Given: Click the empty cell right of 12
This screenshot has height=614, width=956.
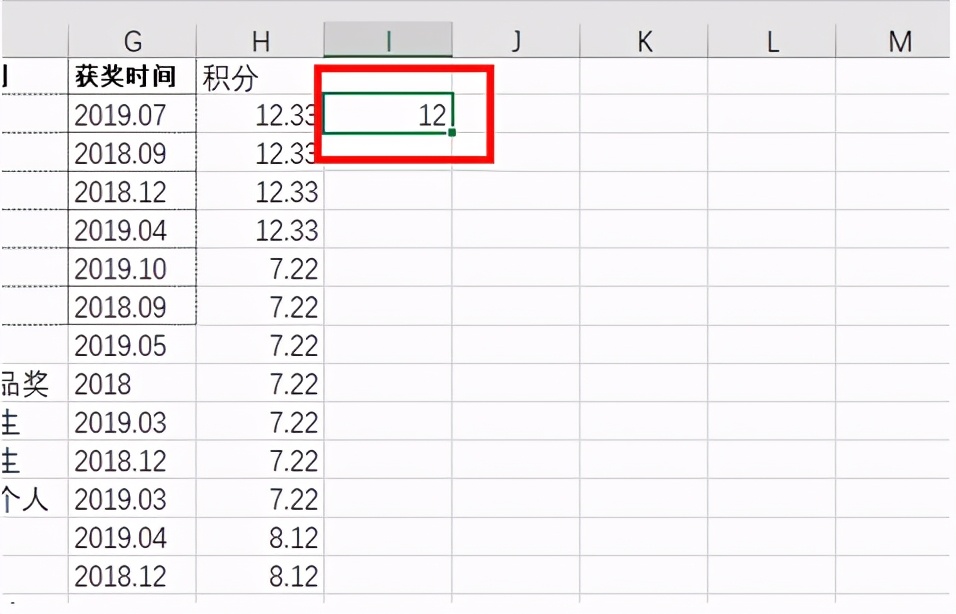Looking at the screenshot, I should click(x=516, y=115).
